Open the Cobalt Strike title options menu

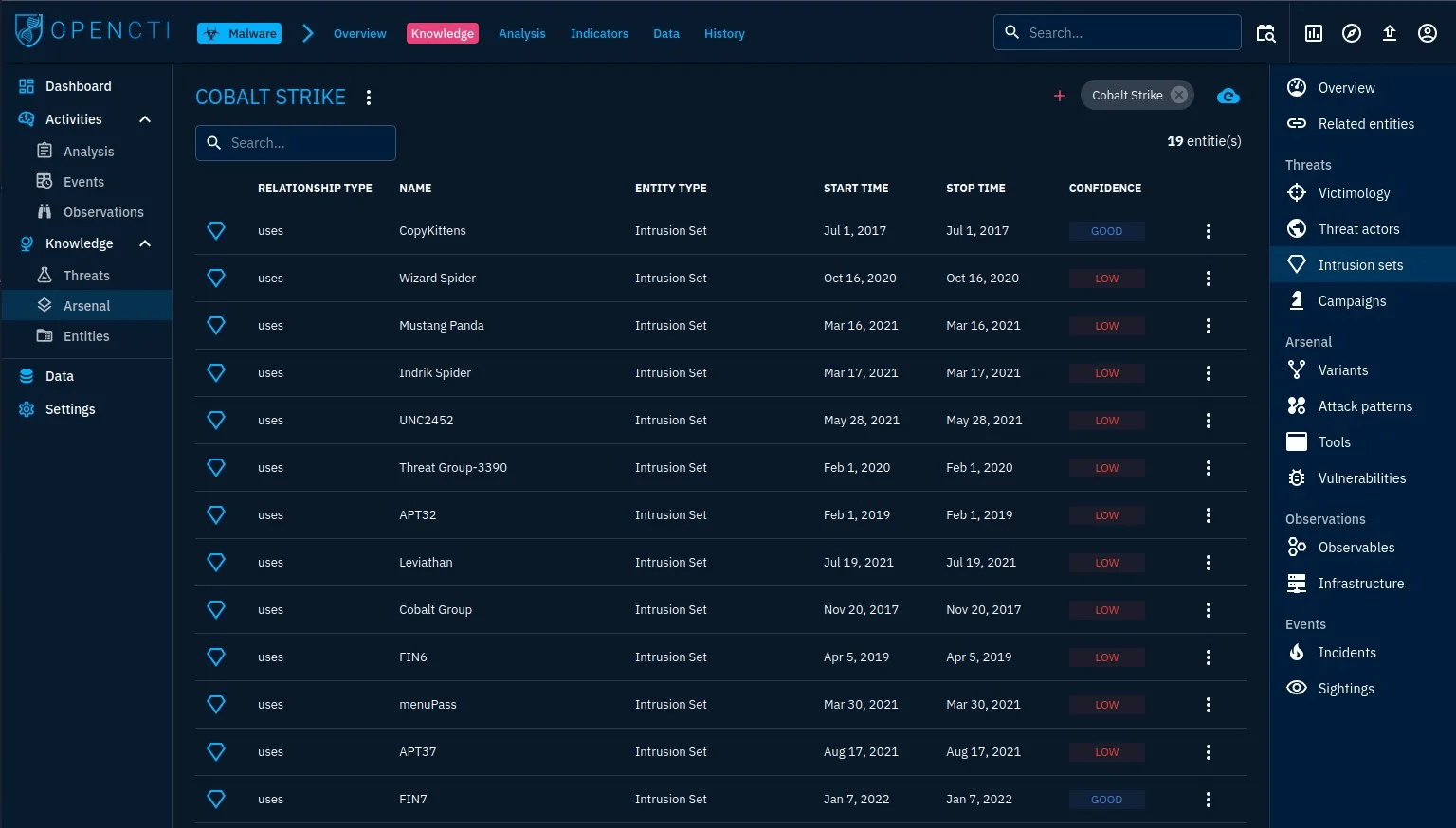click(x=369, y=98)
